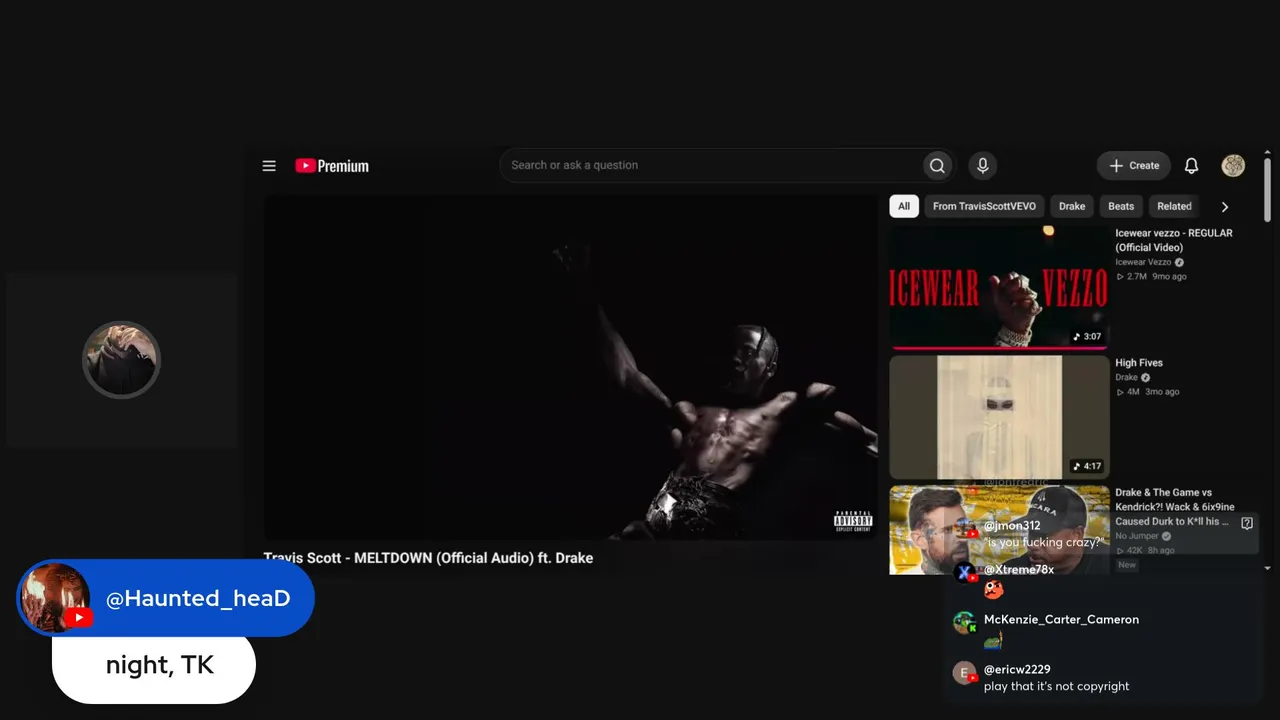Select the 'Drake' filter chip
Screen dimensions: 1280x720
tap(1072, 207)
